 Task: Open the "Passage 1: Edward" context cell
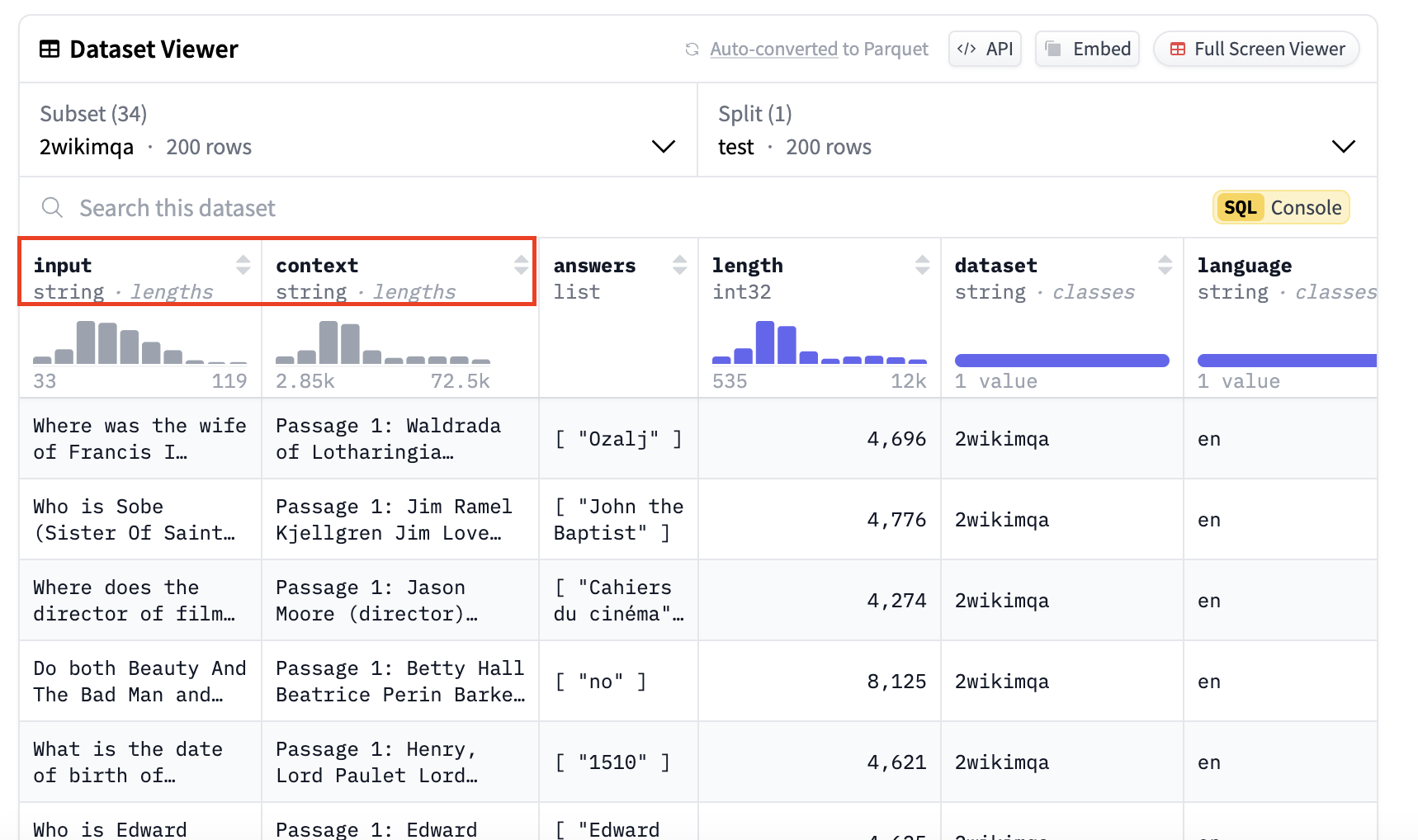pyautogui.click(x=400, y=823)
